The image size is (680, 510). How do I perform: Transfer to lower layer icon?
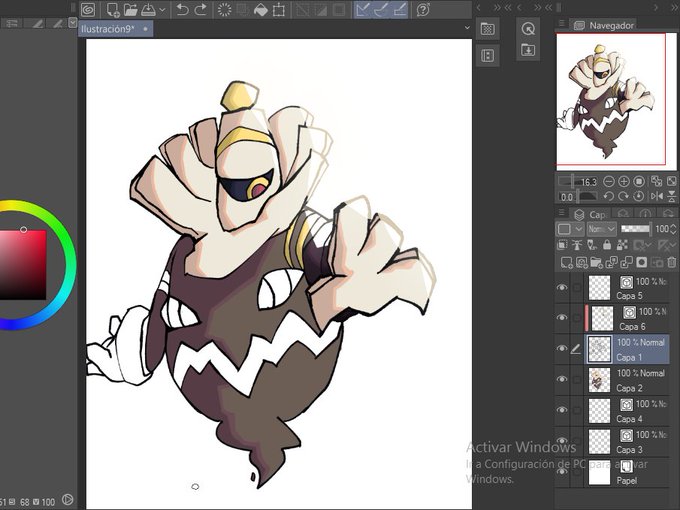(611, 262)
